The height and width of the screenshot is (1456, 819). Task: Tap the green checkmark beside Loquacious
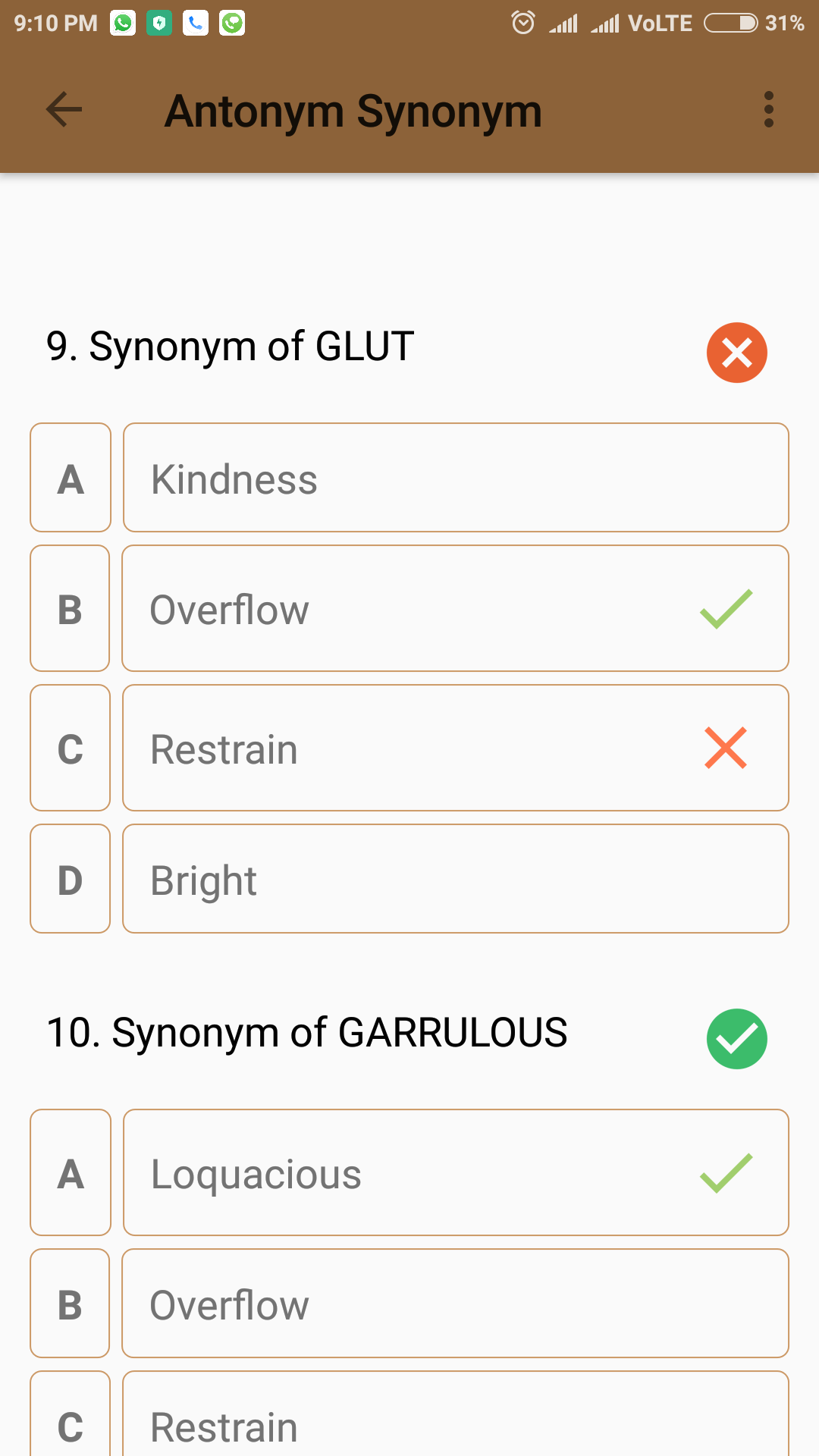[726, 1173]
